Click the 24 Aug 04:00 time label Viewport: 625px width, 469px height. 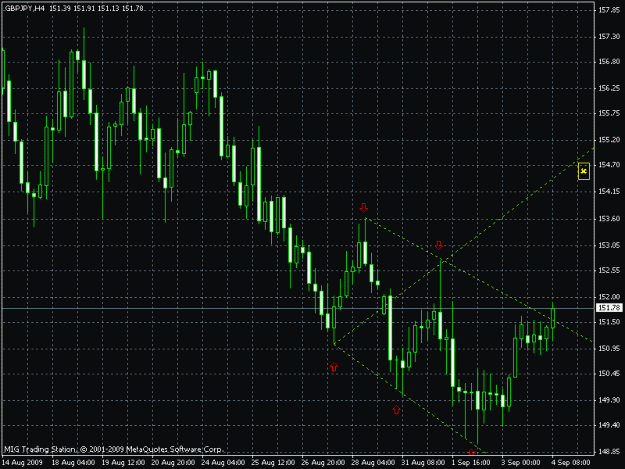(x=223, y=463)
